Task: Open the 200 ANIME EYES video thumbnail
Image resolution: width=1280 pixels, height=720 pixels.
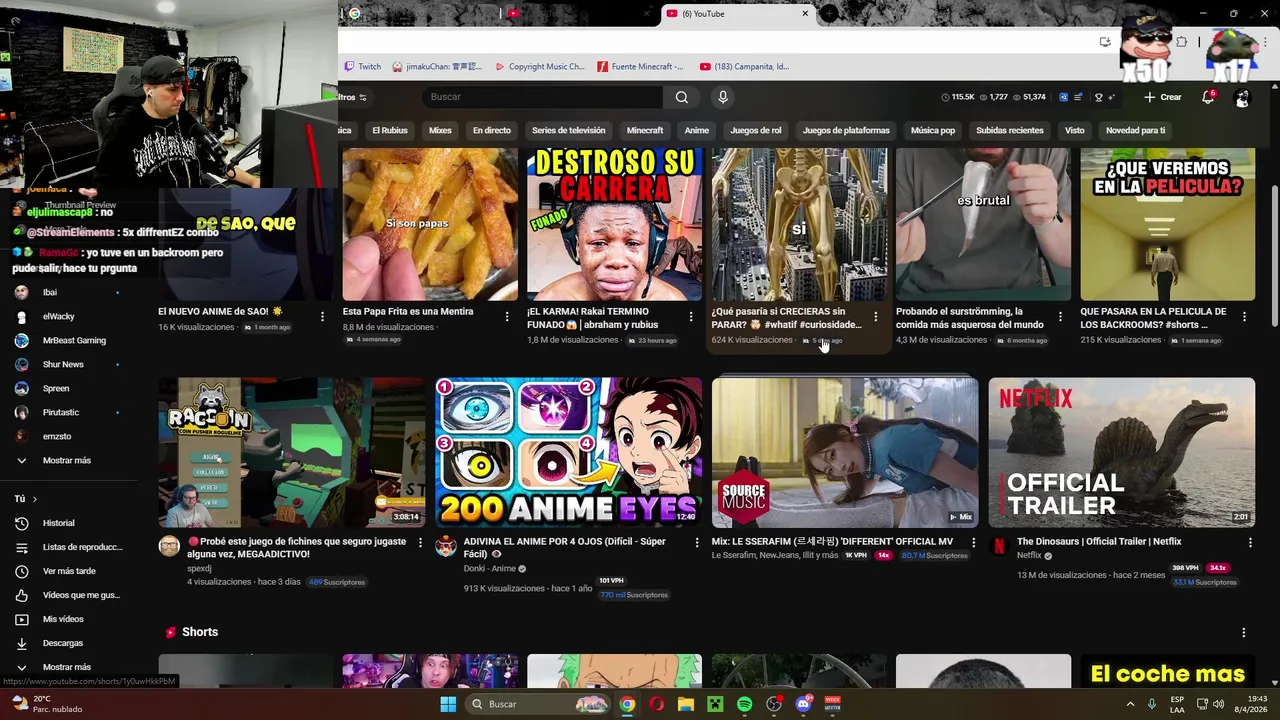Action: 568,452
